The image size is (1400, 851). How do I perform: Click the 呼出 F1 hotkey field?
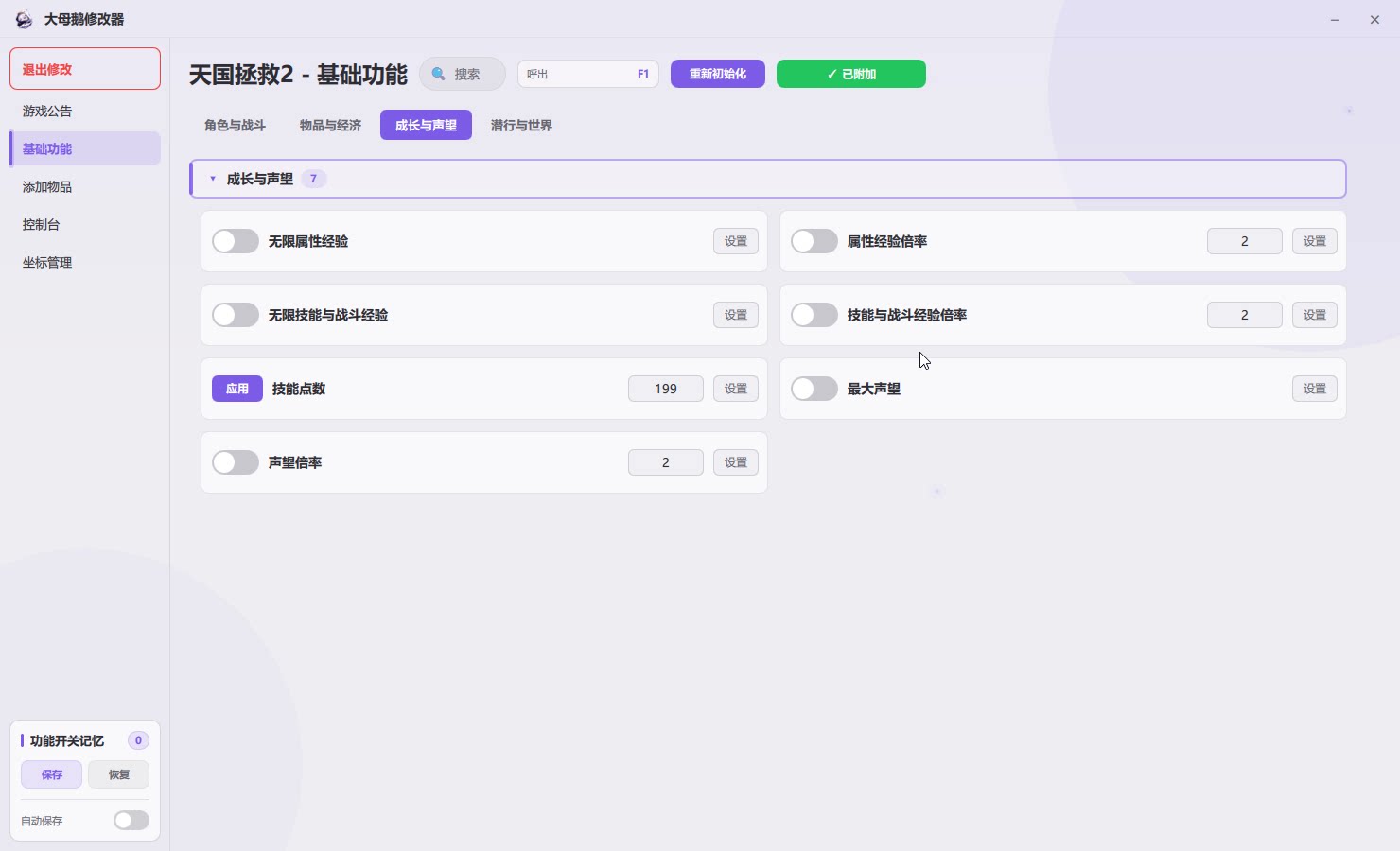point(588,74)
